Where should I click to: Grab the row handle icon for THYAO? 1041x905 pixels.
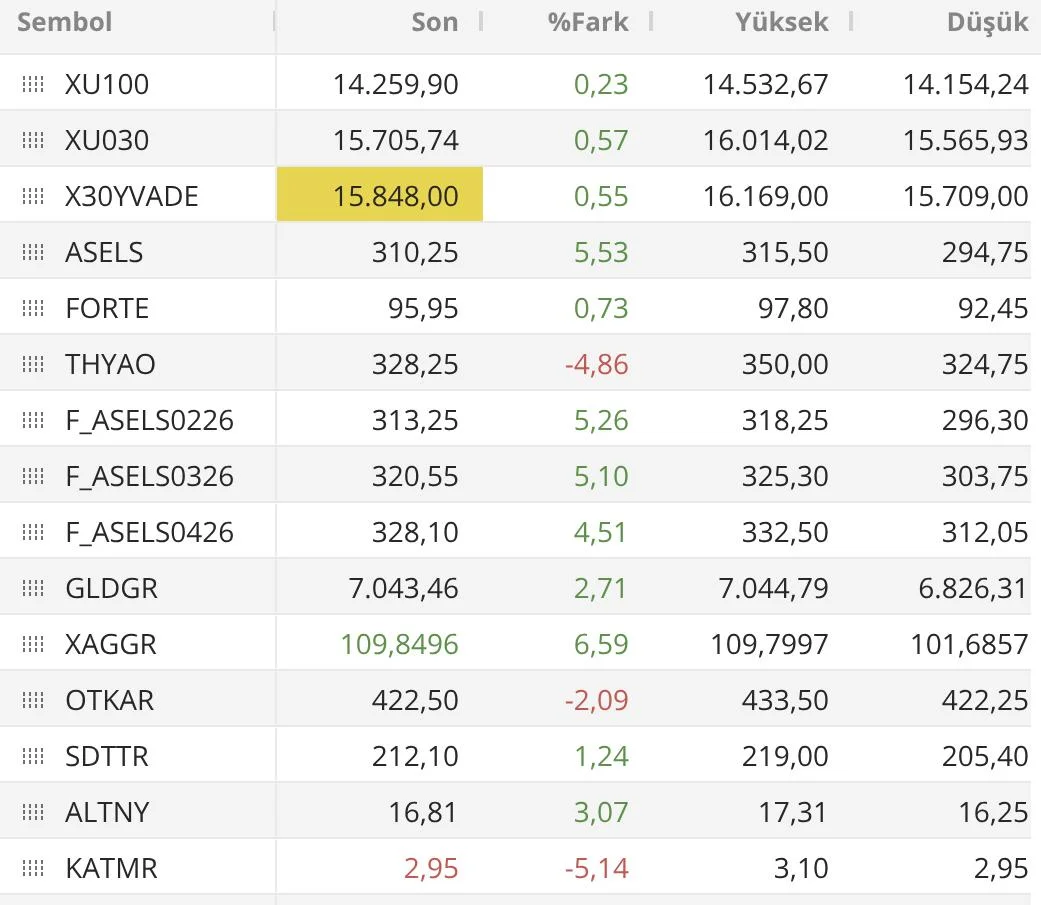click(33, 364)
